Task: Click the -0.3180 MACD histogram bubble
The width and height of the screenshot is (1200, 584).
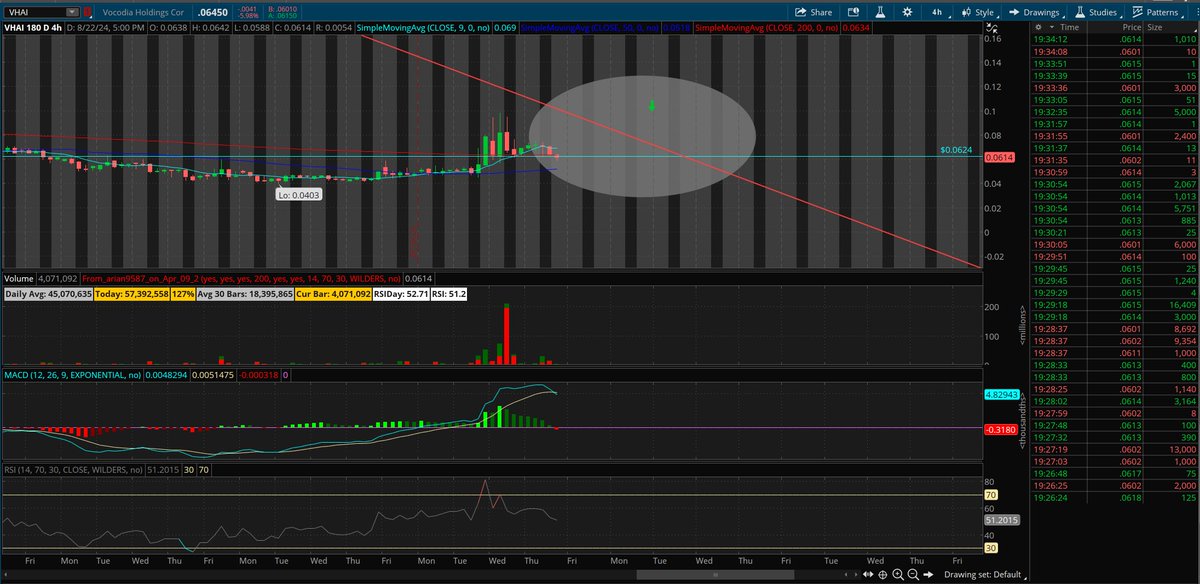Action: (1001, 428)
